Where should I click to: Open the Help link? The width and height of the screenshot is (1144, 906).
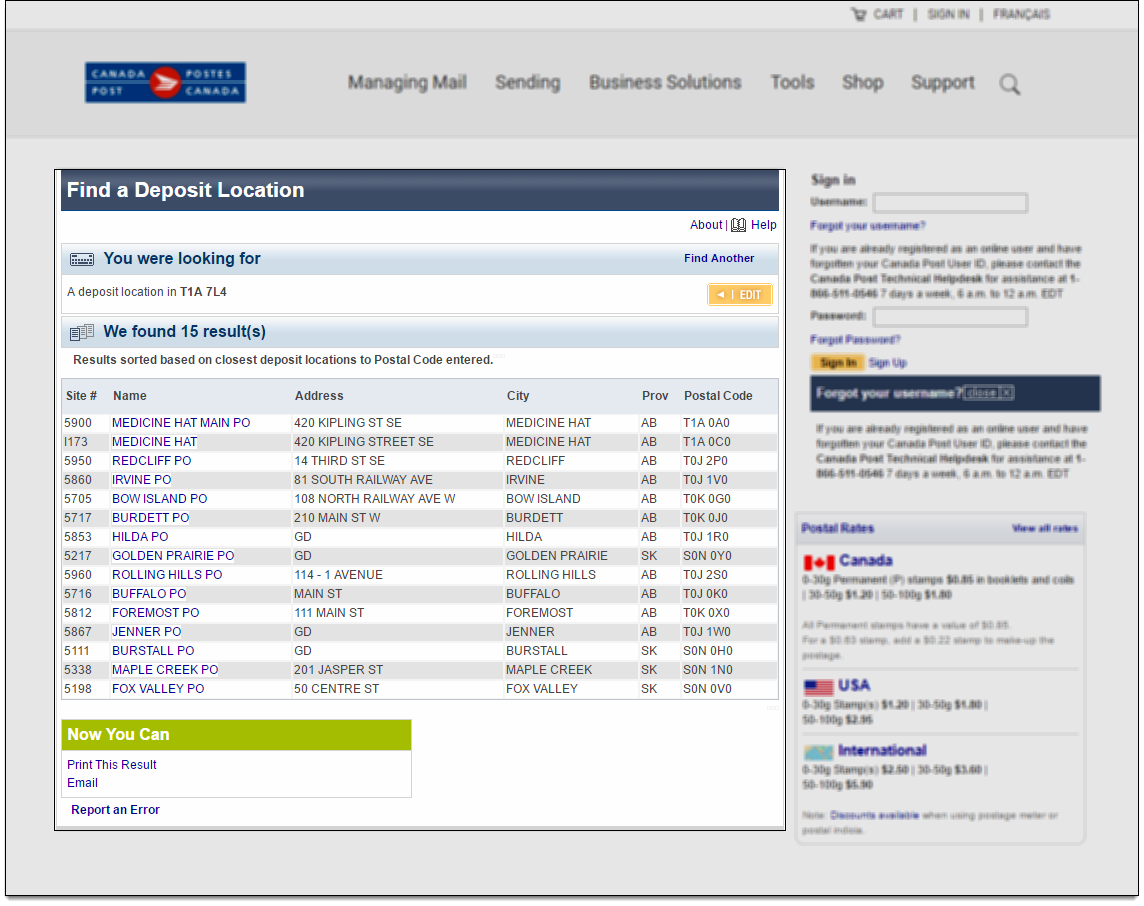(763, 225)
